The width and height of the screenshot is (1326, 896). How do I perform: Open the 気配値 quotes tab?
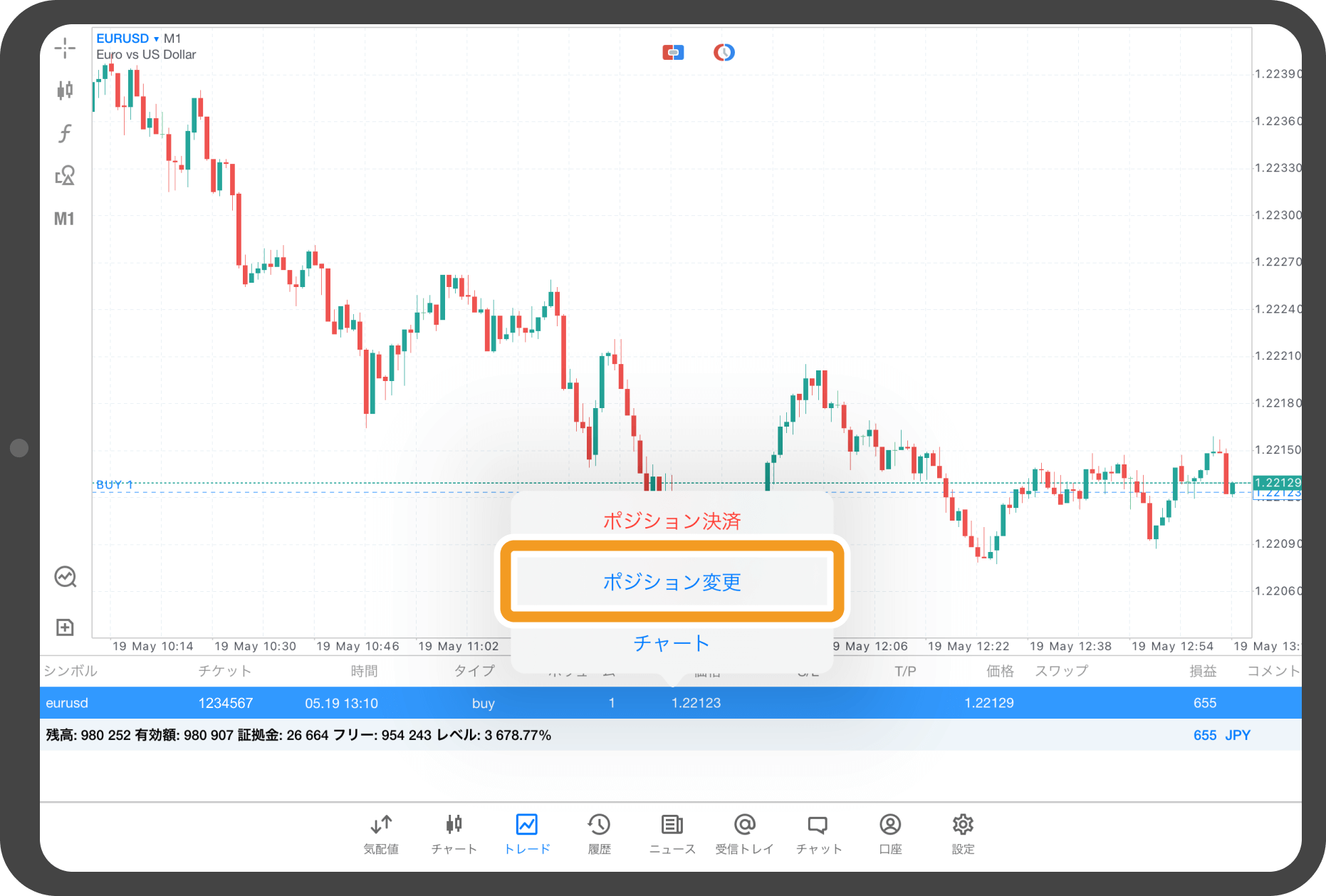click(x=381, y=833)
